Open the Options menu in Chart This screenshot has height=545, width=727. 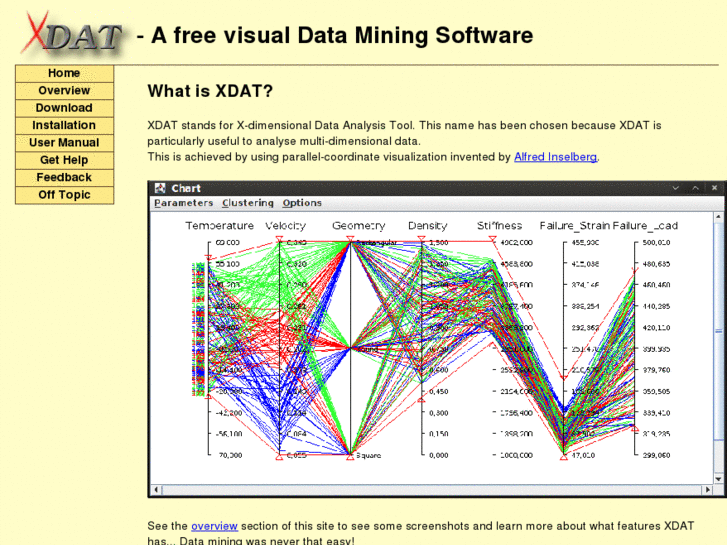click(x=302, y=203)
